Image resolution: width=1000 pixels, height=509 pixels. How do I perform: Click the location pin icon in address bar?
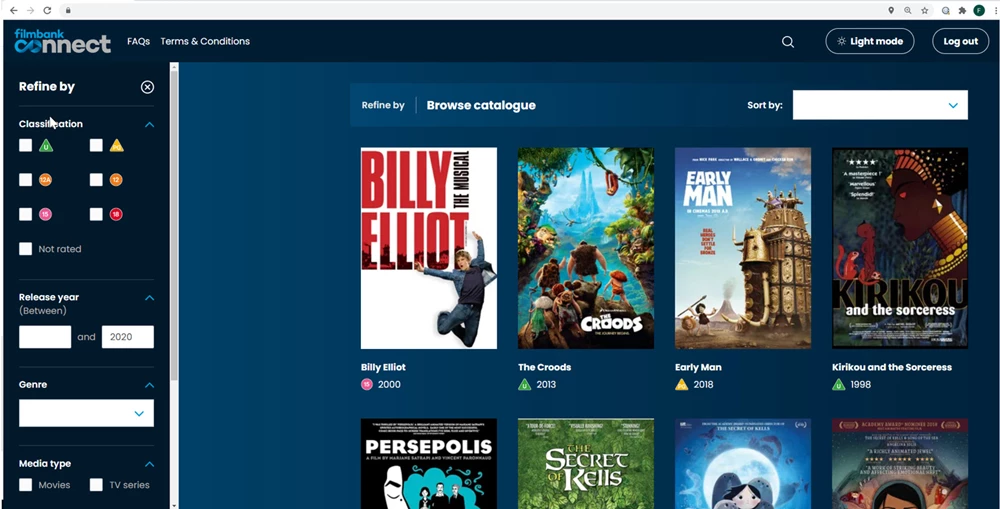pyautogui.click(x=891, y=10)
